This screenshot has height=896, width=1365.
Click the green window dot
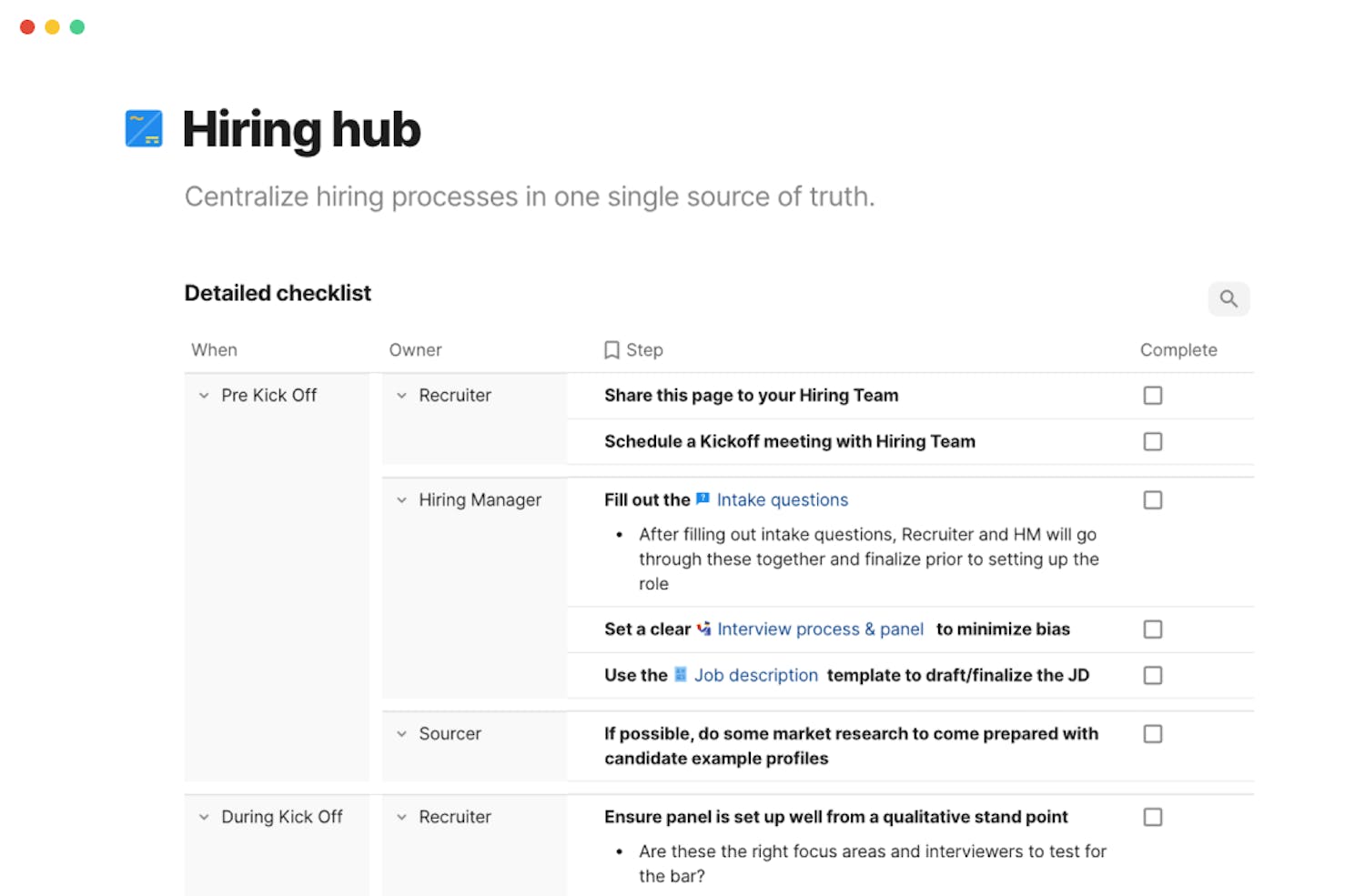[77, 27]
